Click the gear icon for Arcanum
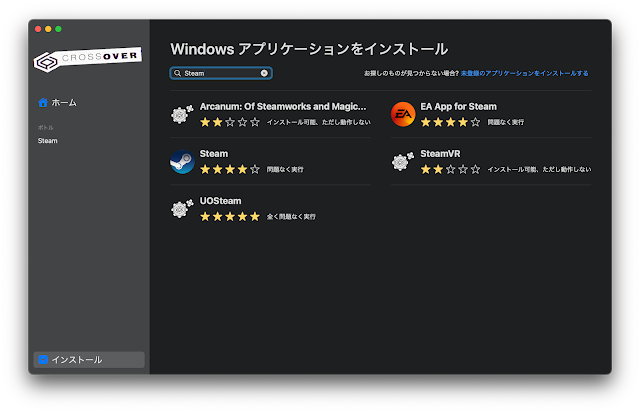This screenshot has width=640, height=412. (182, 114)
